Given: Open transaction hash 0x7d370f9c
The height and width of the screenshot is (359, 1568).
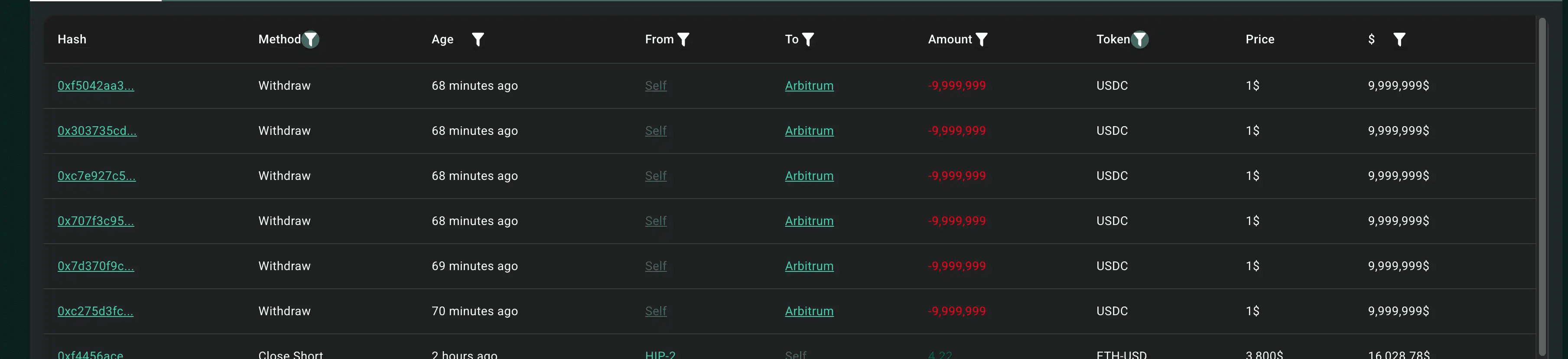Looking at the screenshot, I should click(x=96, y=266).
